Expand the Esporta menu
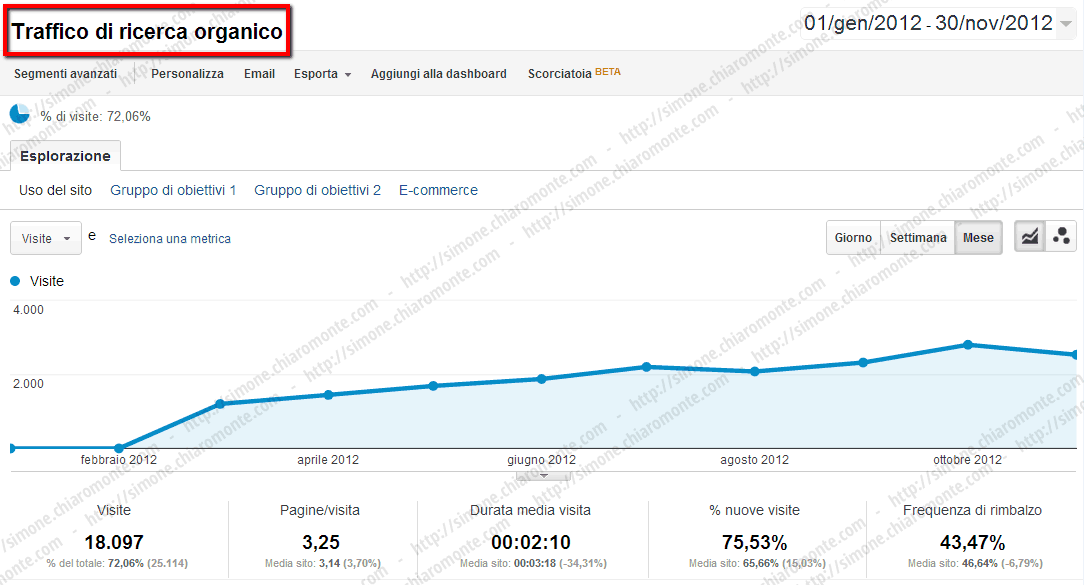Viewport: 1084px width, 585px height. point(322,74)
